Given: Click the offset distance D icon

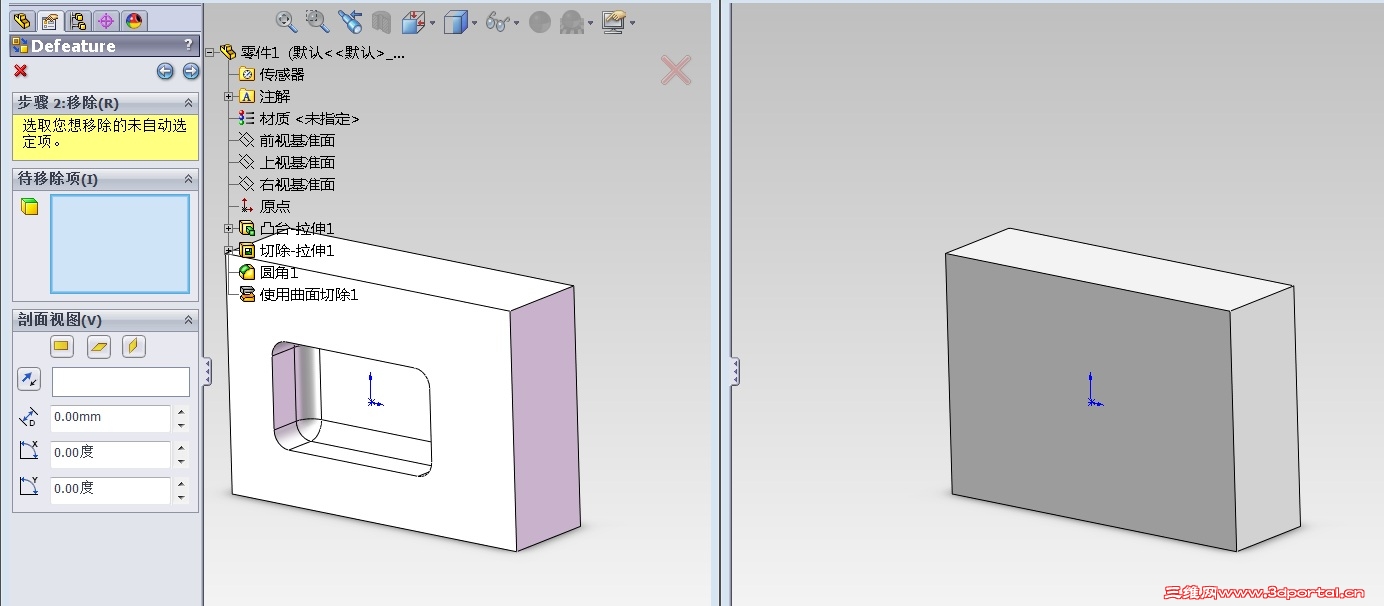Looking at the screenshot, I should click(29, 417).
